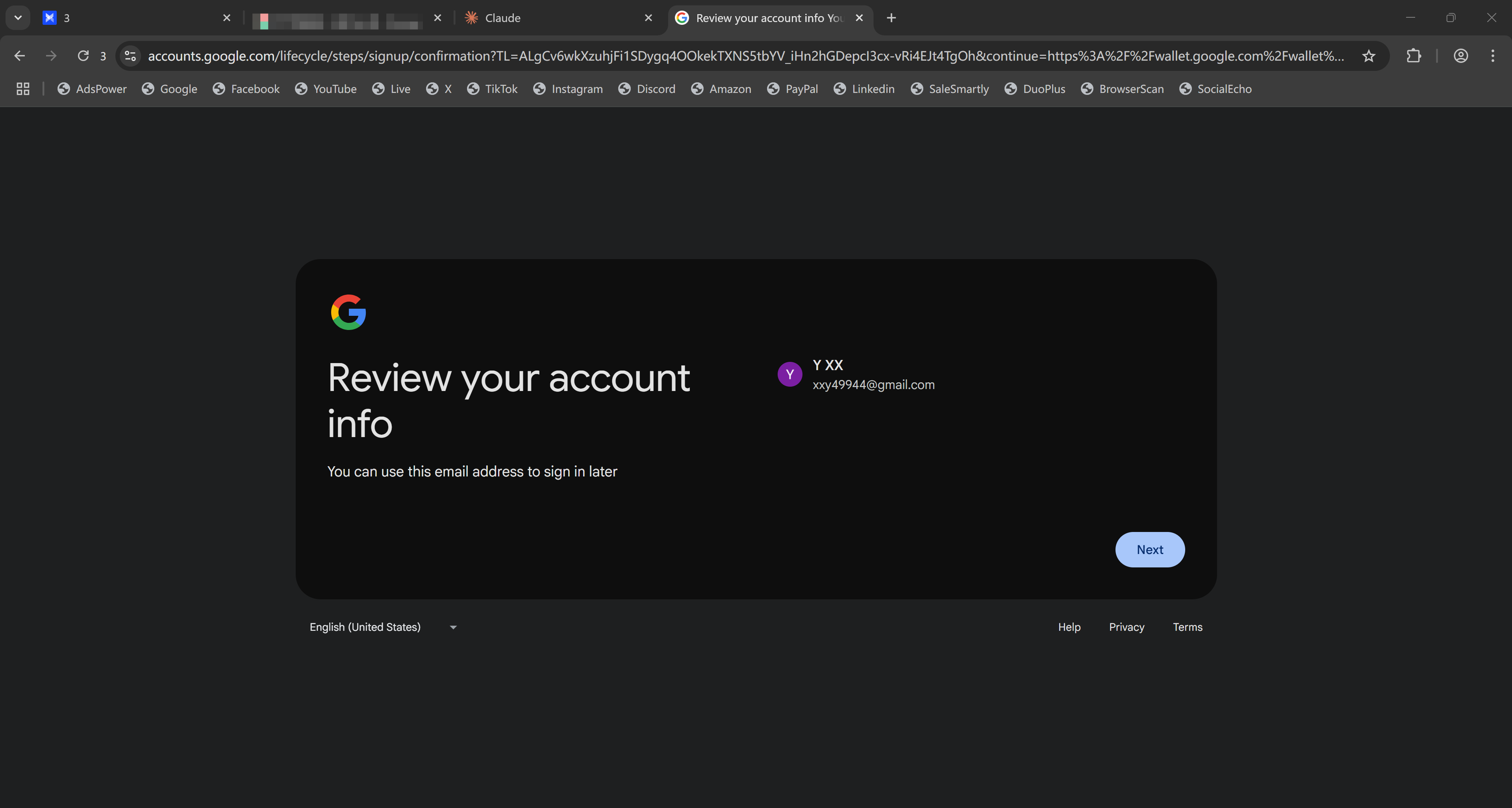Open the SaleSmartly bookmark
Image resolution: width=1512 pixels, height=808 pixels.
[x=950, y=89]
